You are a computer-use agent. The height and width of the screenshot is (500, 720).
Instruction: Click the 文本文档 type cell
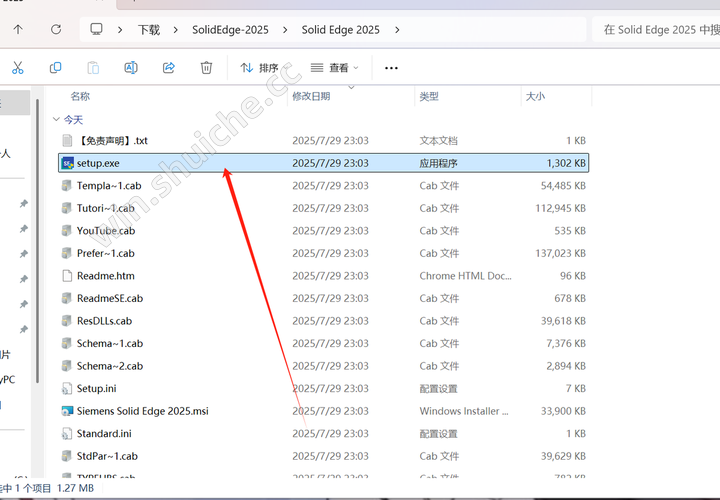coord(438,140)
